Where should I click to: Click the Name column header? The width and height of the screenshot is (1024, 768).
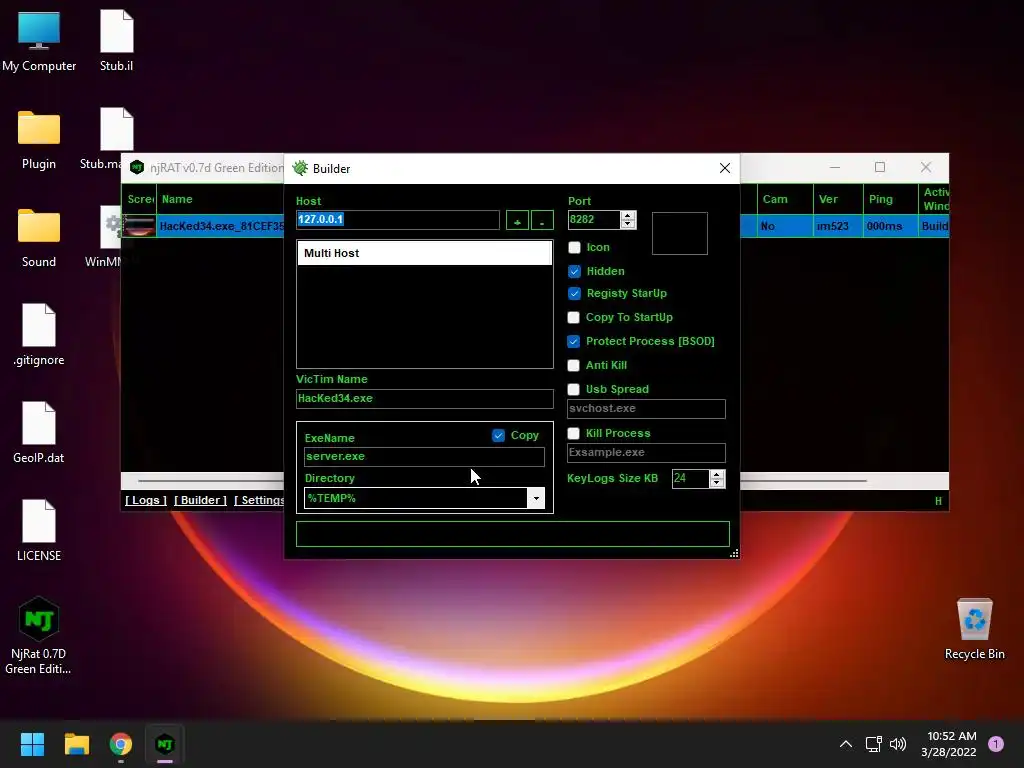click(220, 199)
